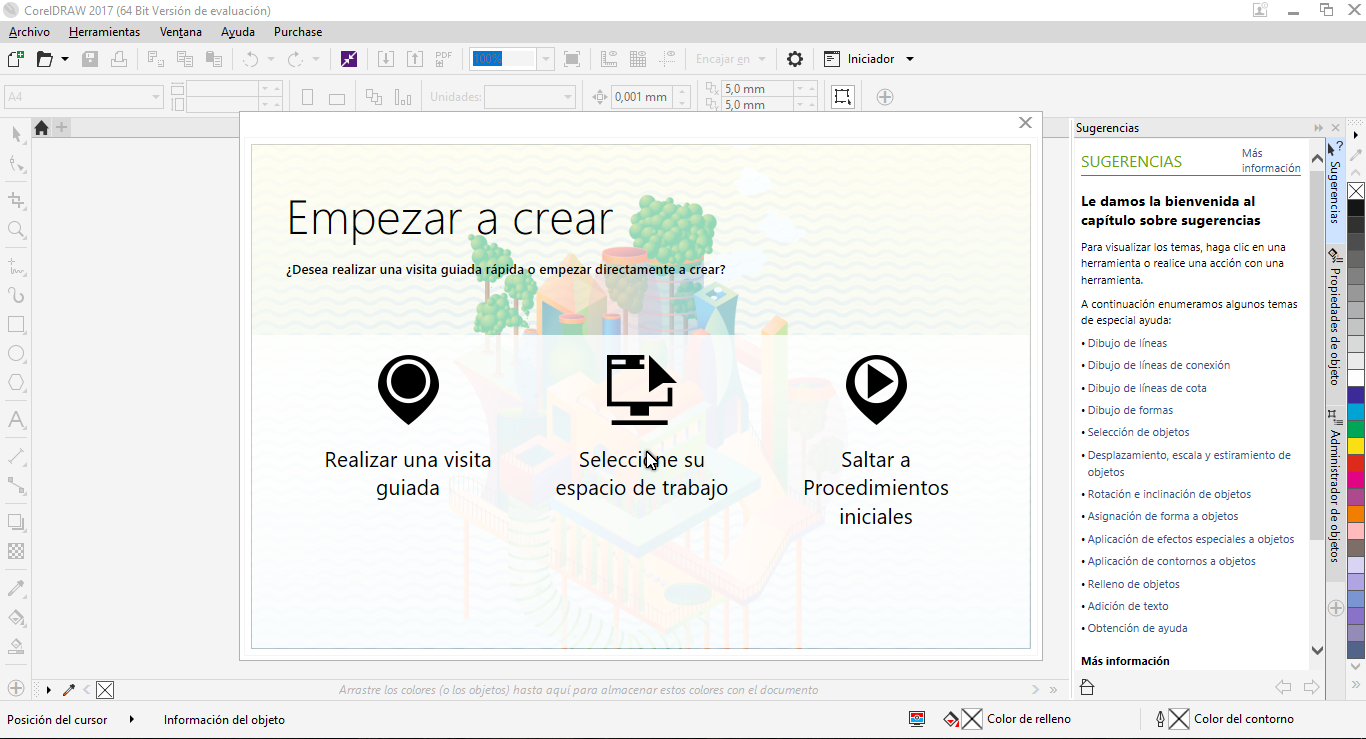Select the Interactive Fill tool
The width and height of the screenshot is (1366, 739).
coord(16,617)
